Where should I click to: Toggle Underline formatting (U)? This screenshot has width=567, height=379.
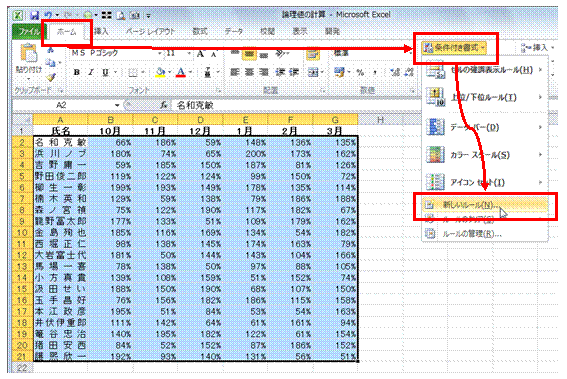click(x=105, y=72)
